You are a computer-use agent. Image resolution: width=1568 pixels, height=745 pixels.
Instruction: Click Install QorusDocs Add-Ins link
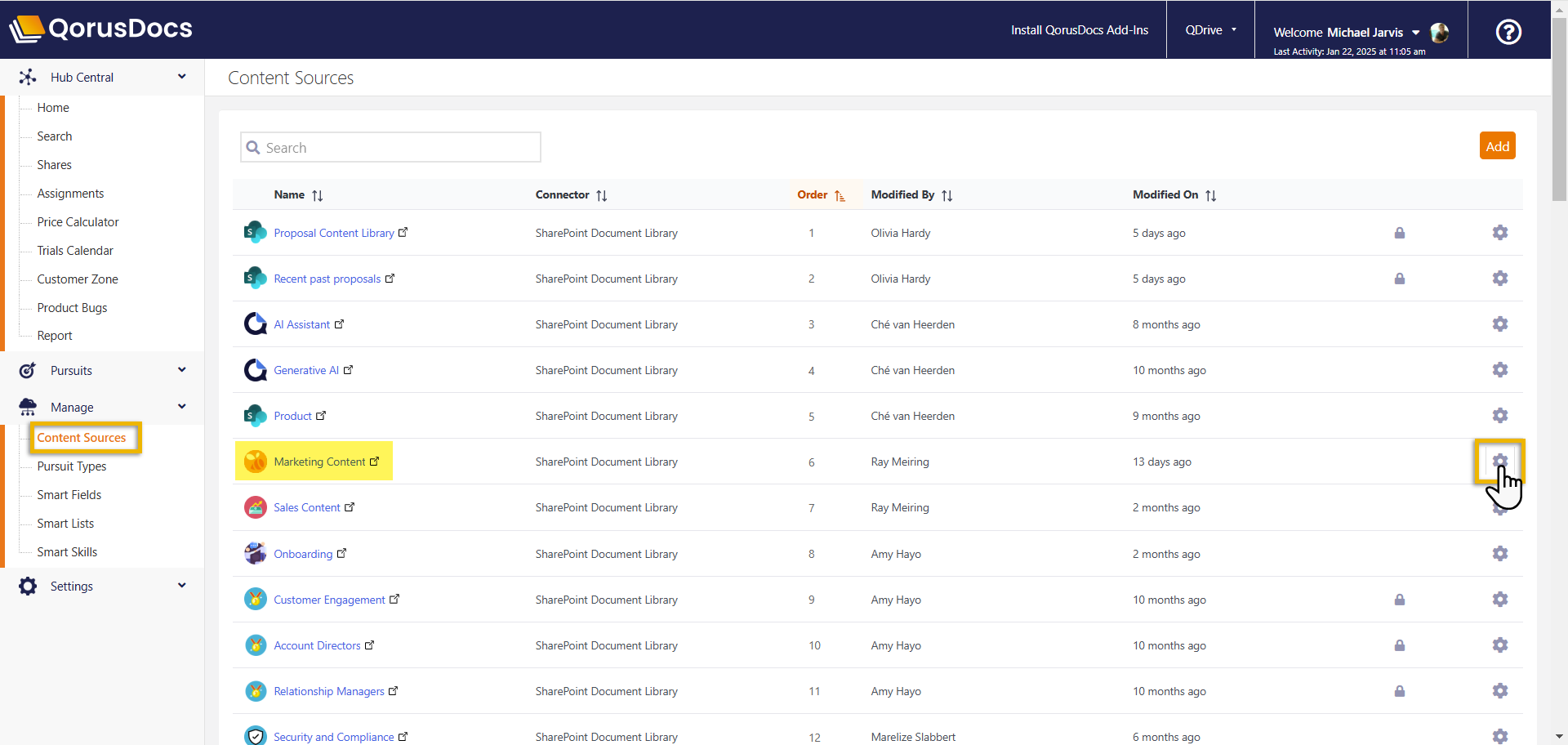coord(1079,29)
